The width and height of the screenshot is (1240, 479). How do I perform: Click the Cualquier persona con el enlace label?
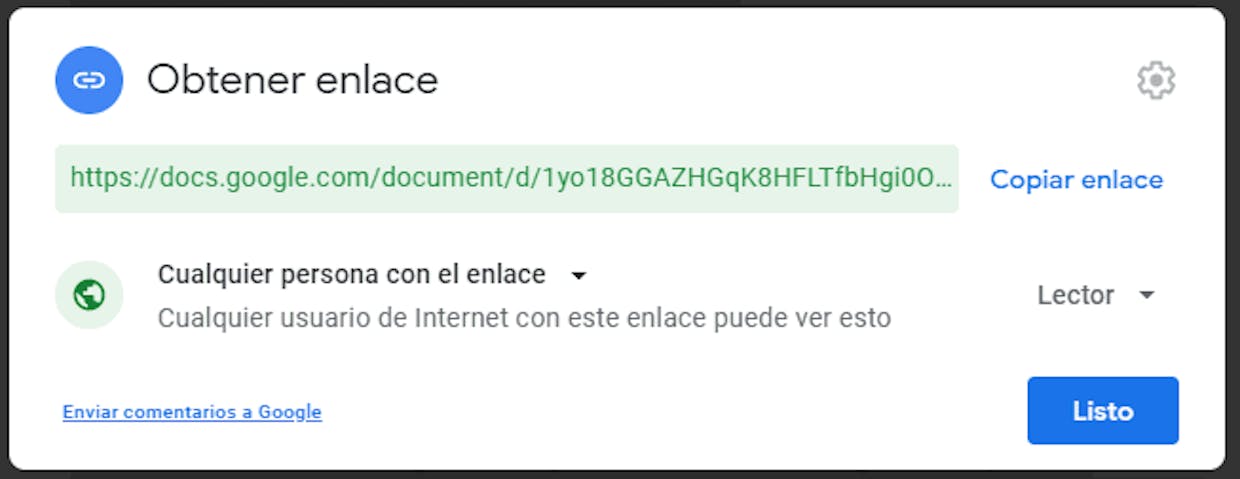pyautogui.click(x=352, y=274)
